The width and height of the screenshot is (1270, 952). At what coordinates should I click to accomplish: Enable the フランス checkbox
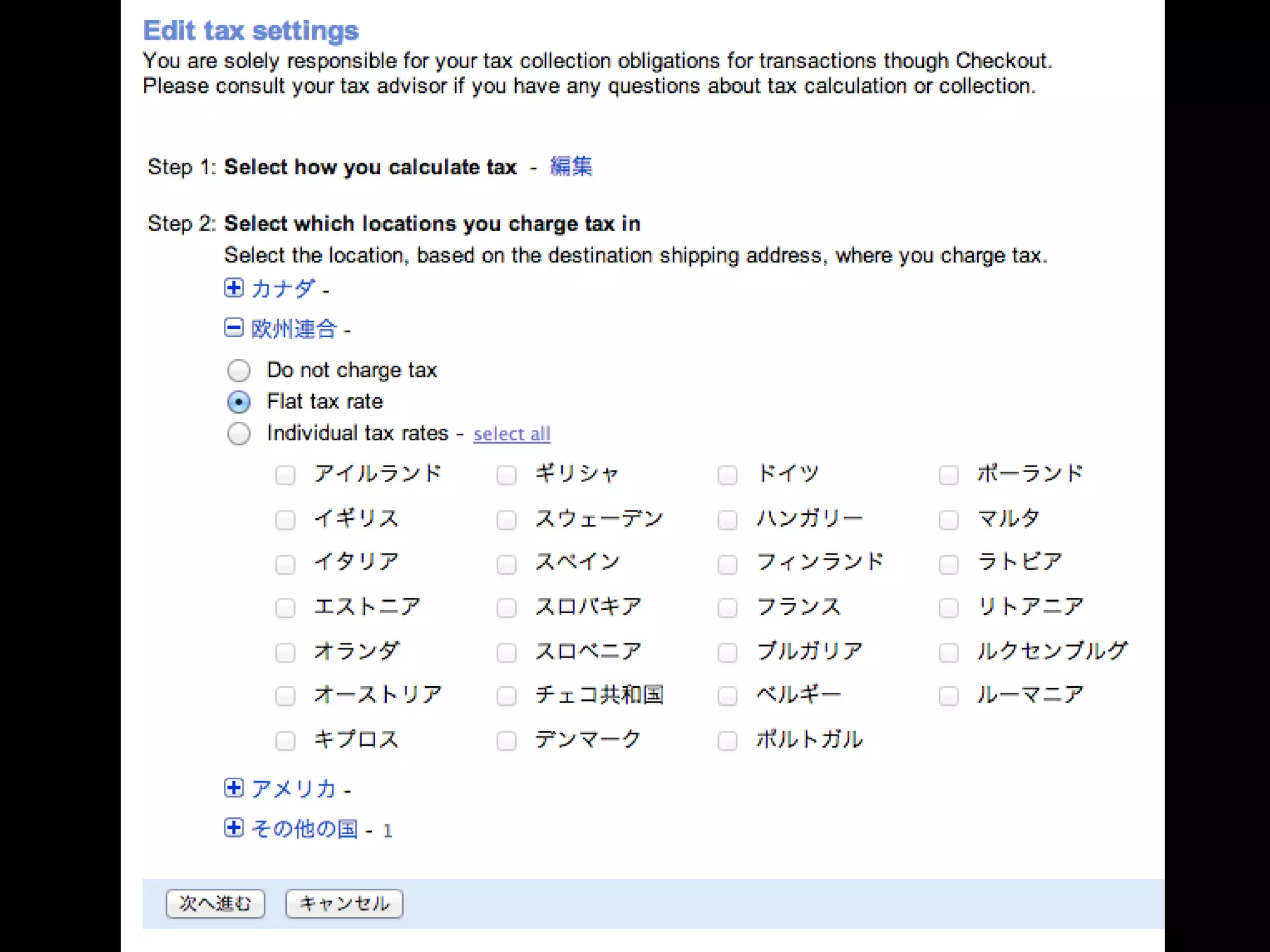point(727,608)
